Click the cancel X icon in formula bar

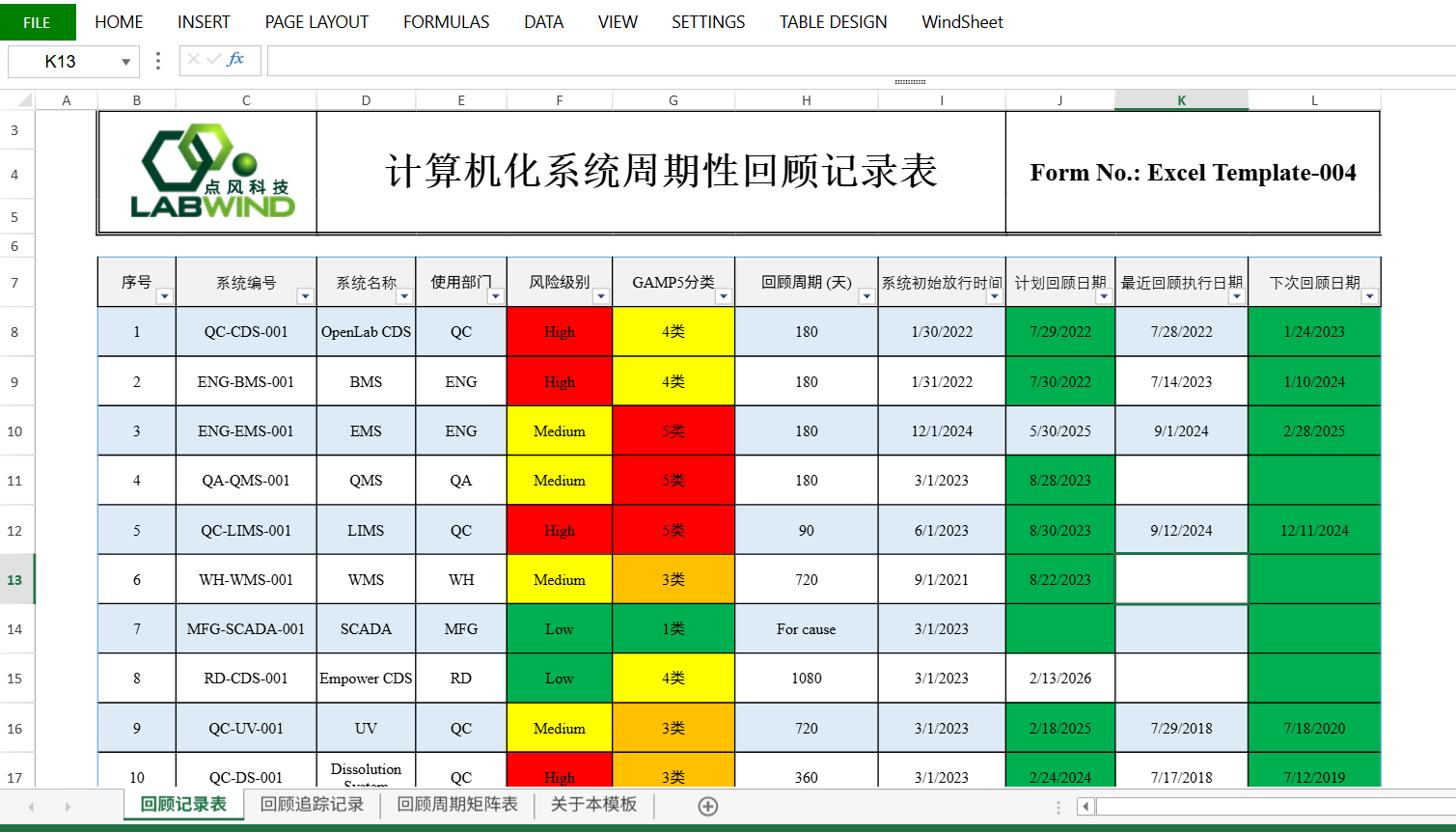point(194,60)
